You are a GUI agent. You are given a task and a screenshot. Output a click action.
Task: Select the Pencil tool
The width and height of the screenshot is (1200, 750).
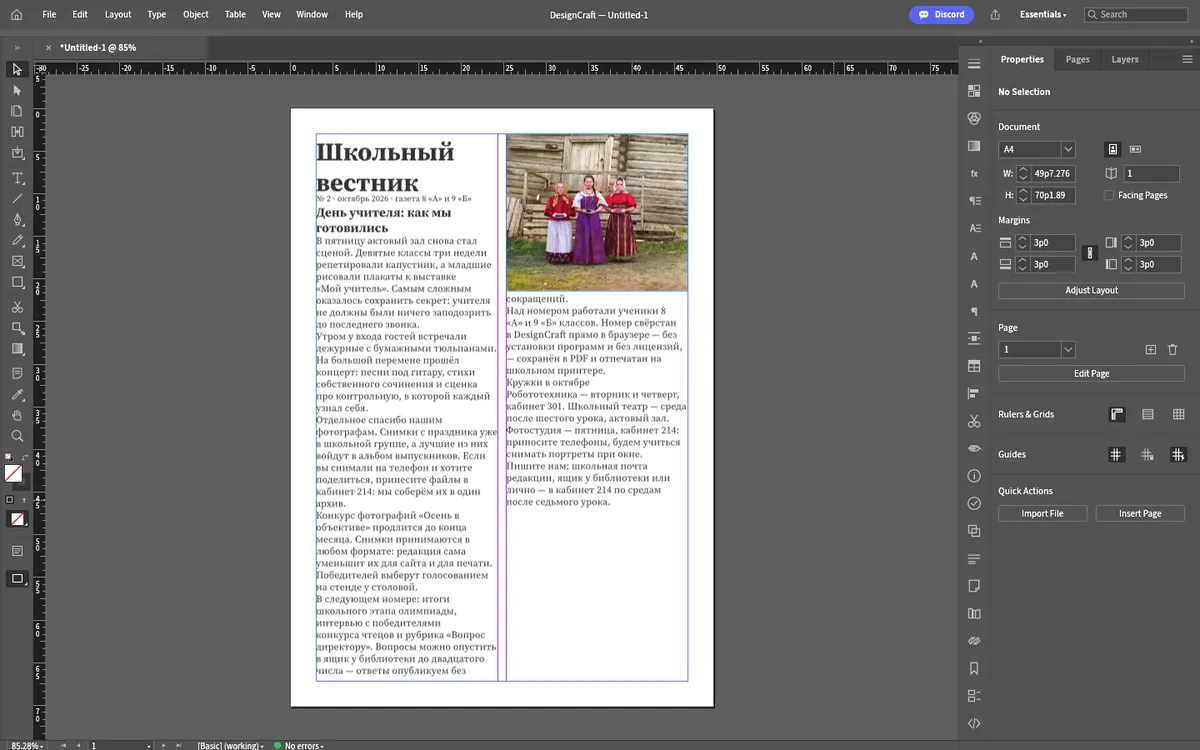[17, 241]
